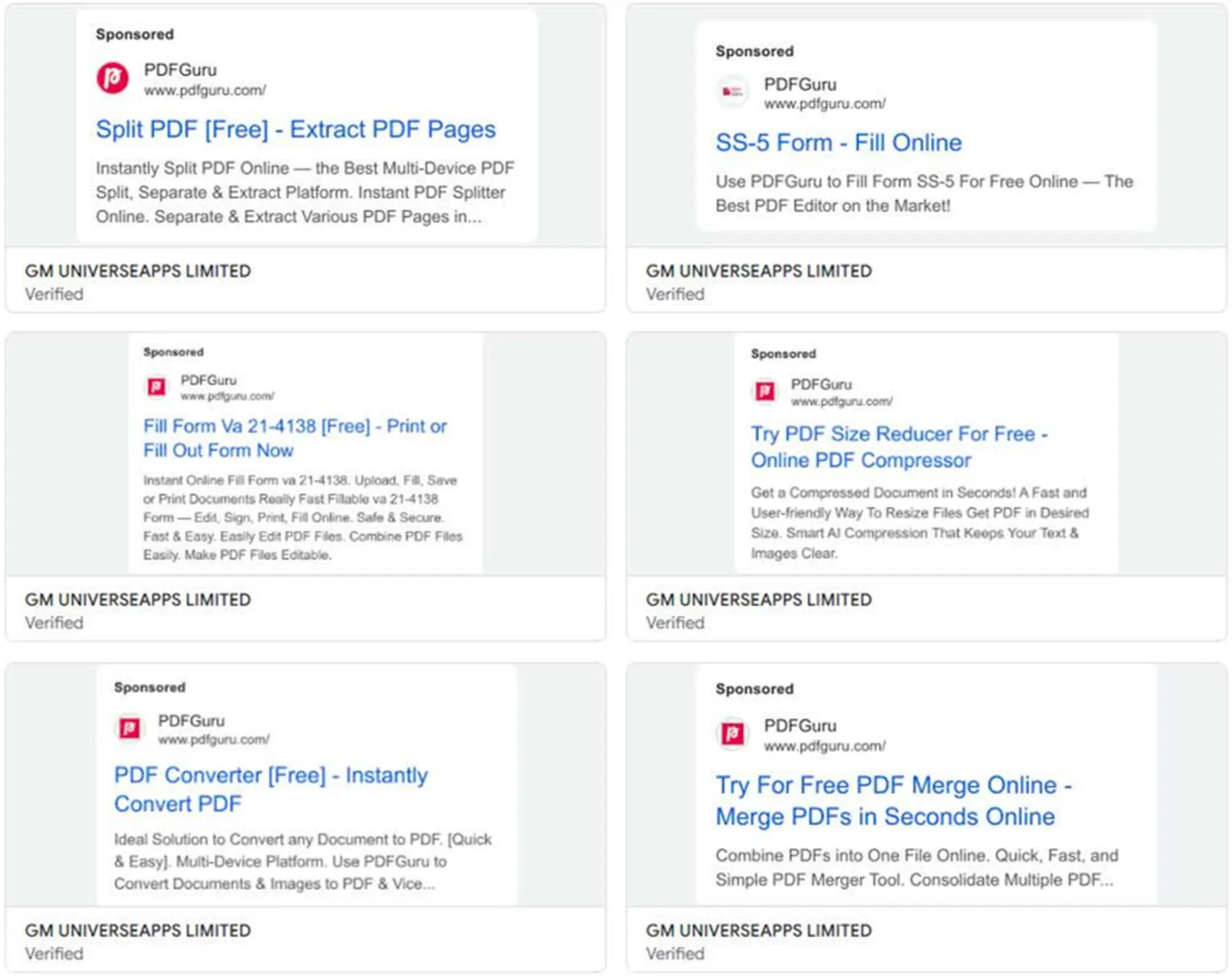Image resolution: width=1232 pixels, height=978 pixels.
Task: Click the Verified label under the PDF Converter ad
Action: pyautogui.click(x=54, y=953)
